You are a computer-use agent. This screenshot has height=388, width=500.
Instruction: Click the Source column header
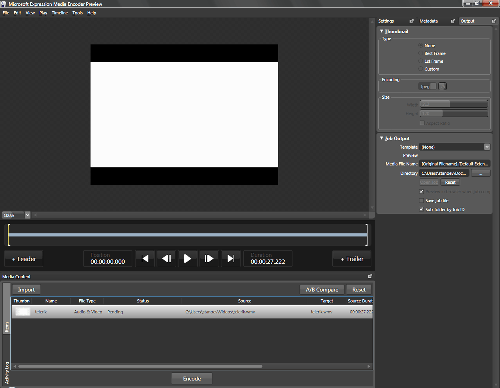pyautogui.click(x=244, y=301)
